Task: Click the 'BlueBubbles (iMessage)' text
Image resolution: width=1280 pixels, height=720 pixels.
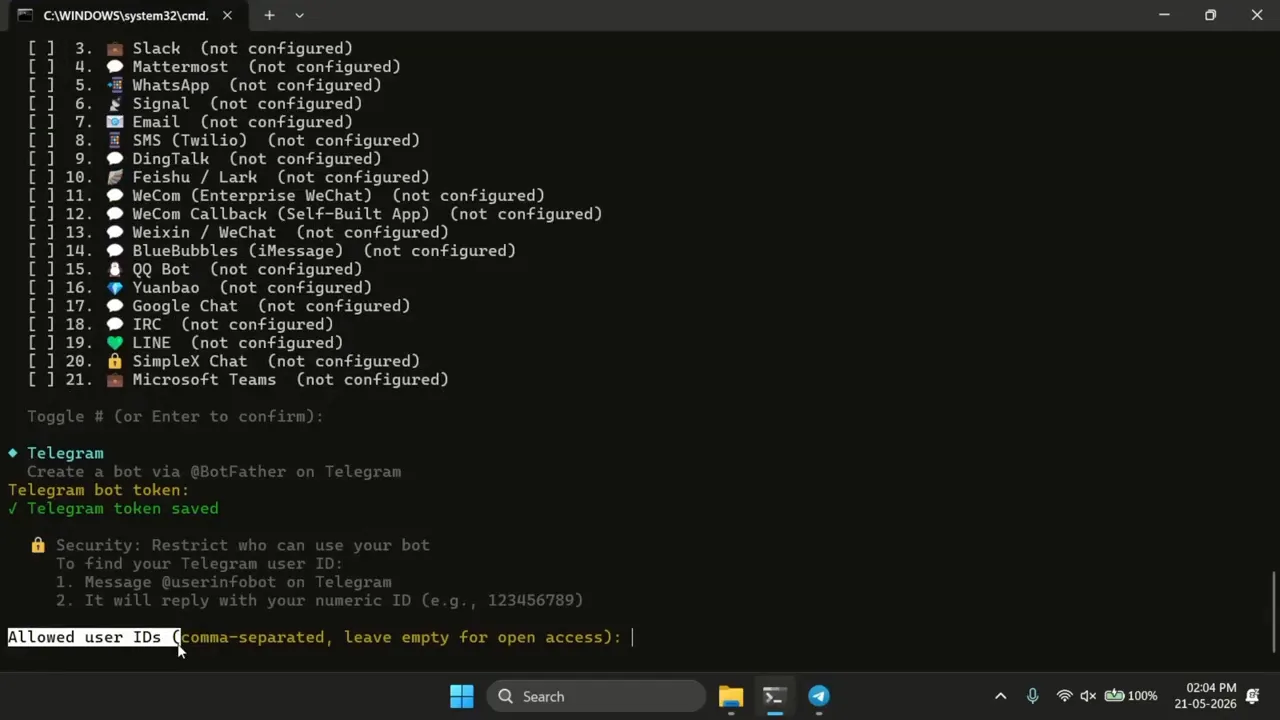Action: [x=238, y=251]
